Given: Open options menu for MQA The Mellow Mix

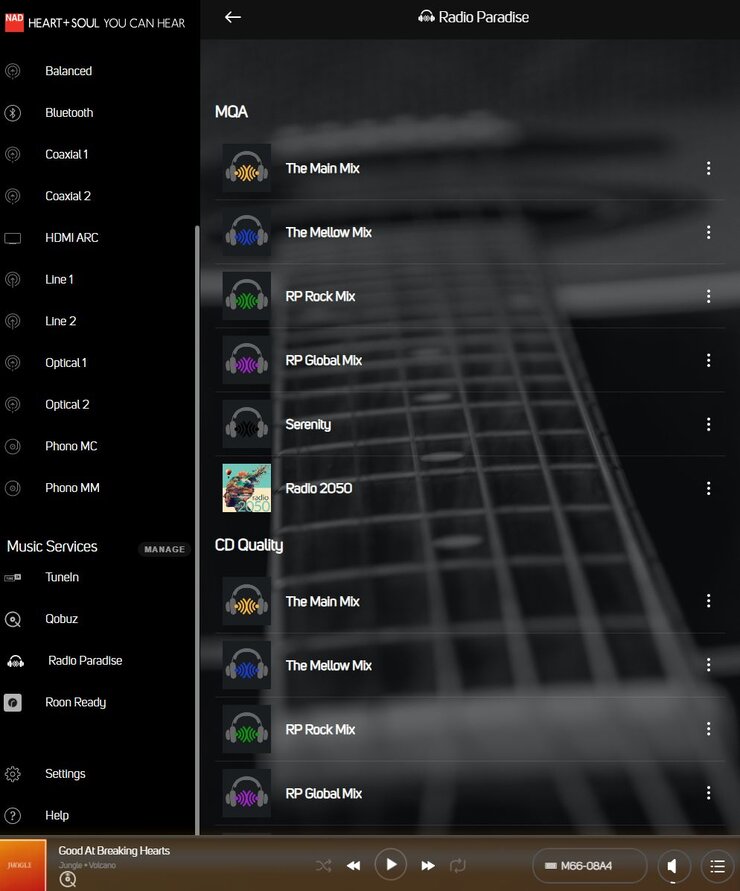Looking at the screenshot, I should [x=708, y=232].
